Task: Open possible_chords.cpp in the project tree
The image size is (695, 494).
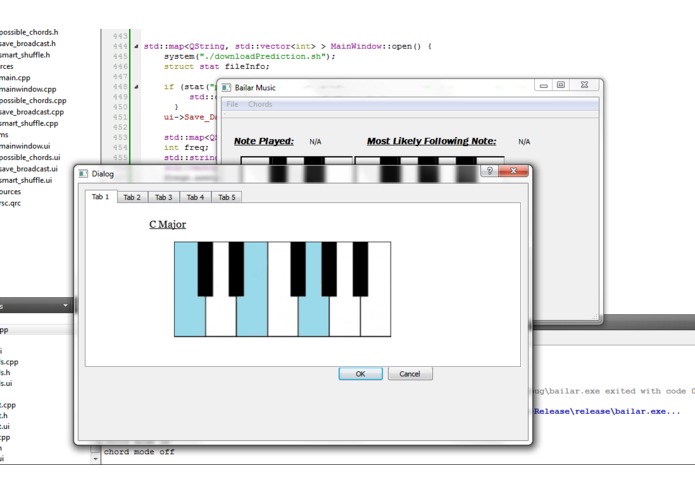Action: [x=33, y=101]
